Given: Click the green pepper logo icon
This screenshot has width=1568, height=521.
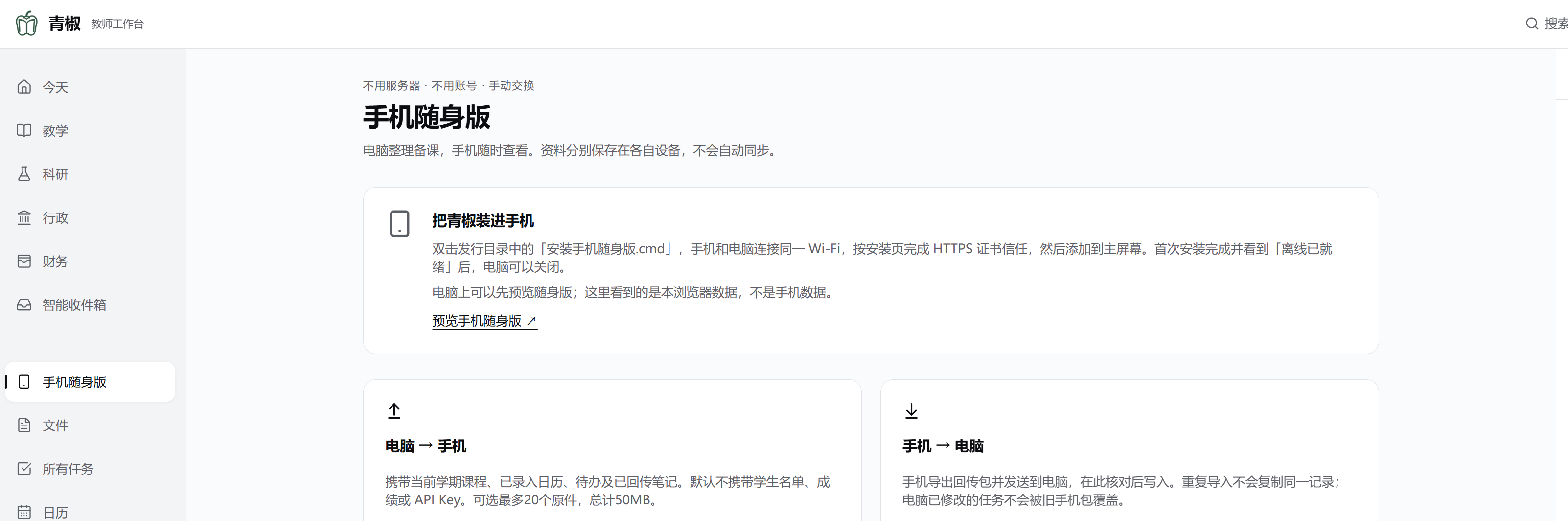Looking at the screenshot, I should click(x=26, y=24).
